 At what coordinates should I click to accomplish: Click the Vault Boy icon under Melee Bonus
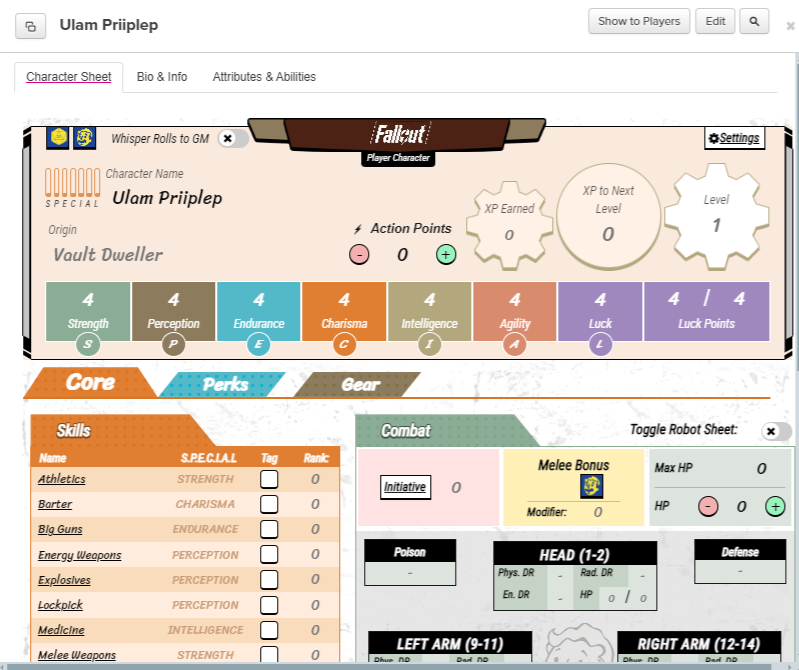(x=591, y=486)
